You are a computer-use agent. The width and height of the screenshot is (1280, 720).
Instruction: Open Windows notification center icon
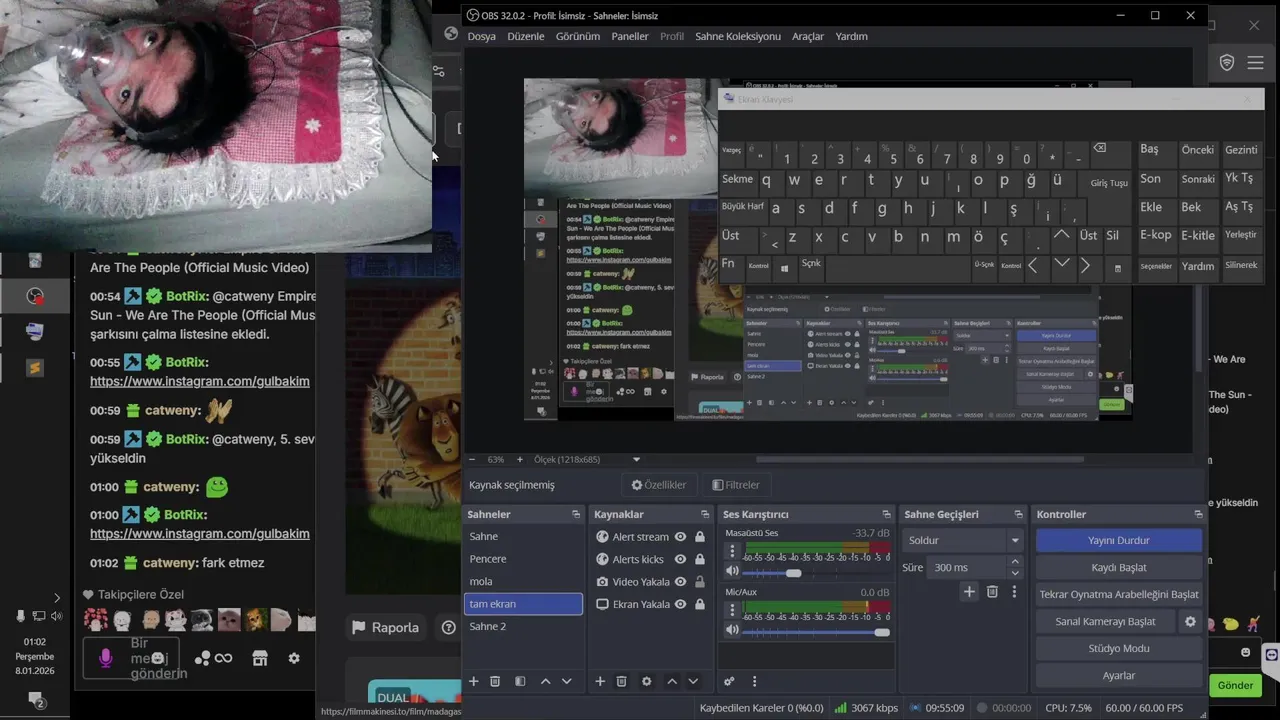click(35, 699)
